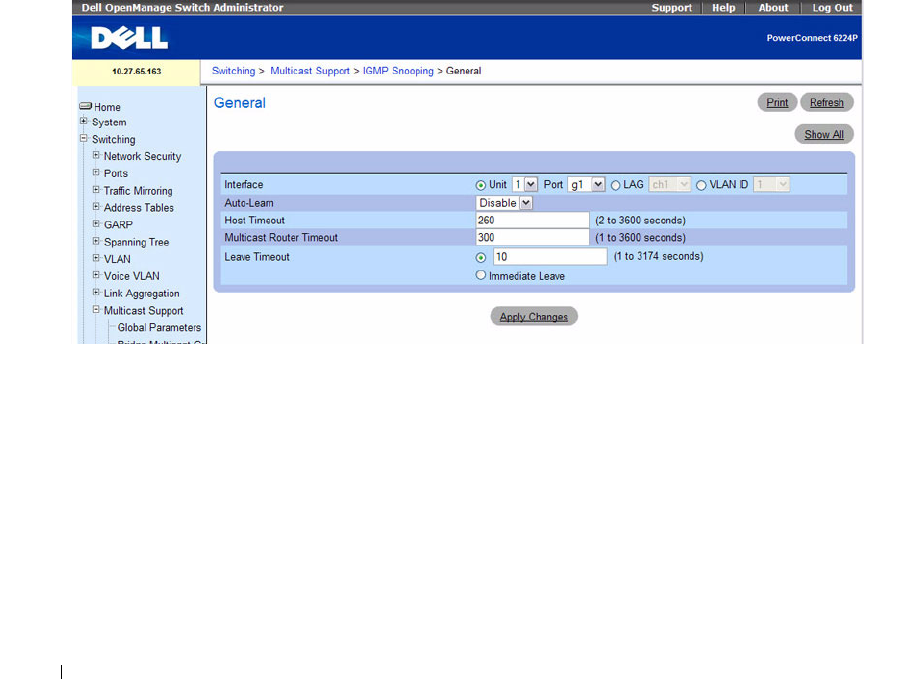Screen dimensions: 900x679
Task: Expand the Network Security node
Action: [x=96, y=155]
